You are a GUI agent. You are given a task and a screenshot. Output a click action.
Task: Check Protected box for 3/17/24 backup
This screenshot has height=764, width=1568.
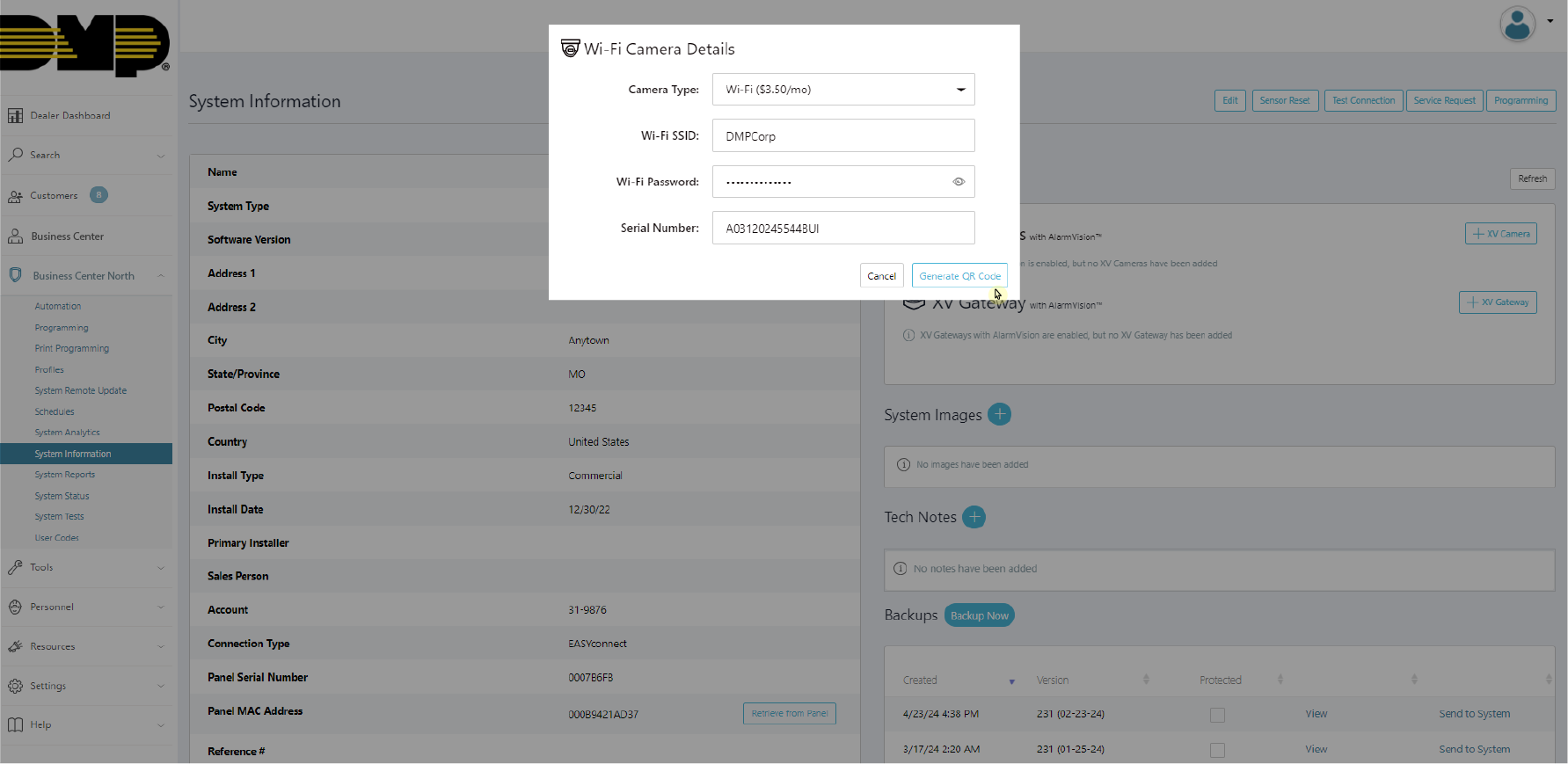pos(1217,750)
